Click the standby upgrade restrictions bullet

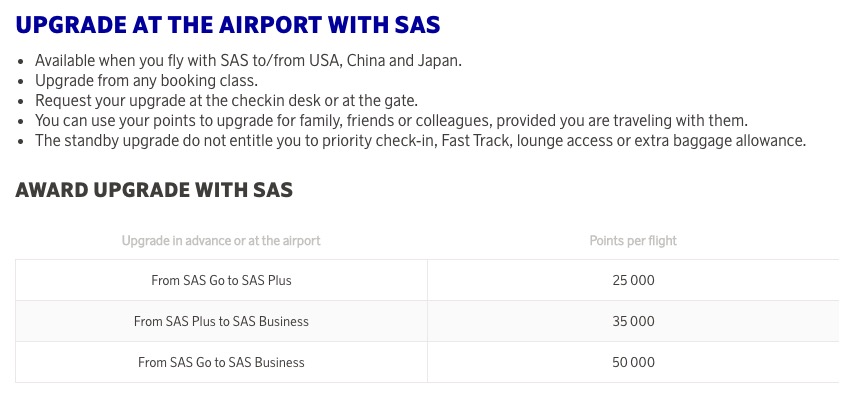(421, 141)
